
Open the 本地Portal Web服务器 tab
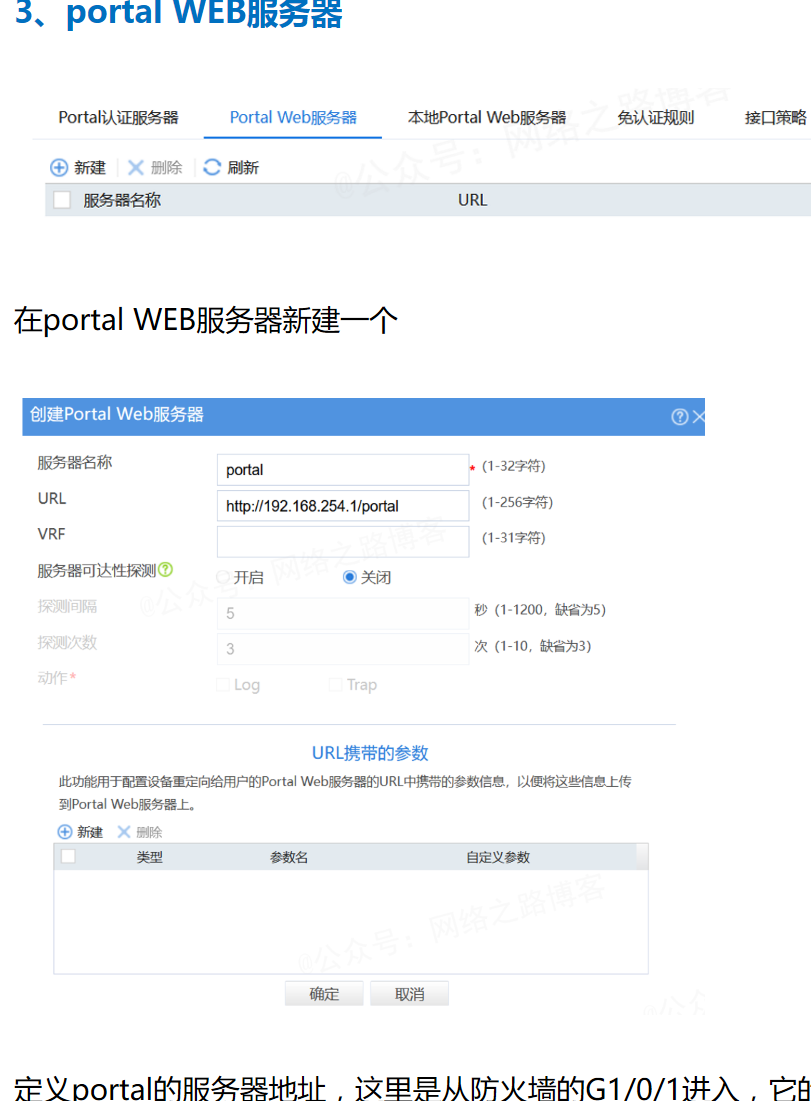click(x=487, y=118)
